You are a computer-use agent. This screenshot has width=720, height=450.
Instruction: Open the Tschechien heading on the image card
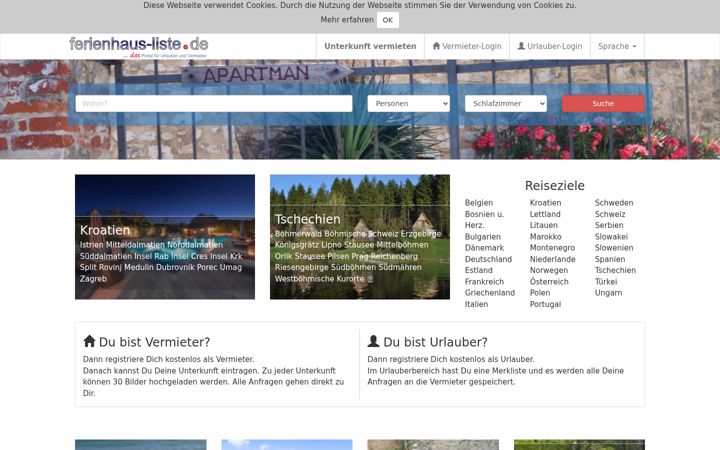coord(308,219)
